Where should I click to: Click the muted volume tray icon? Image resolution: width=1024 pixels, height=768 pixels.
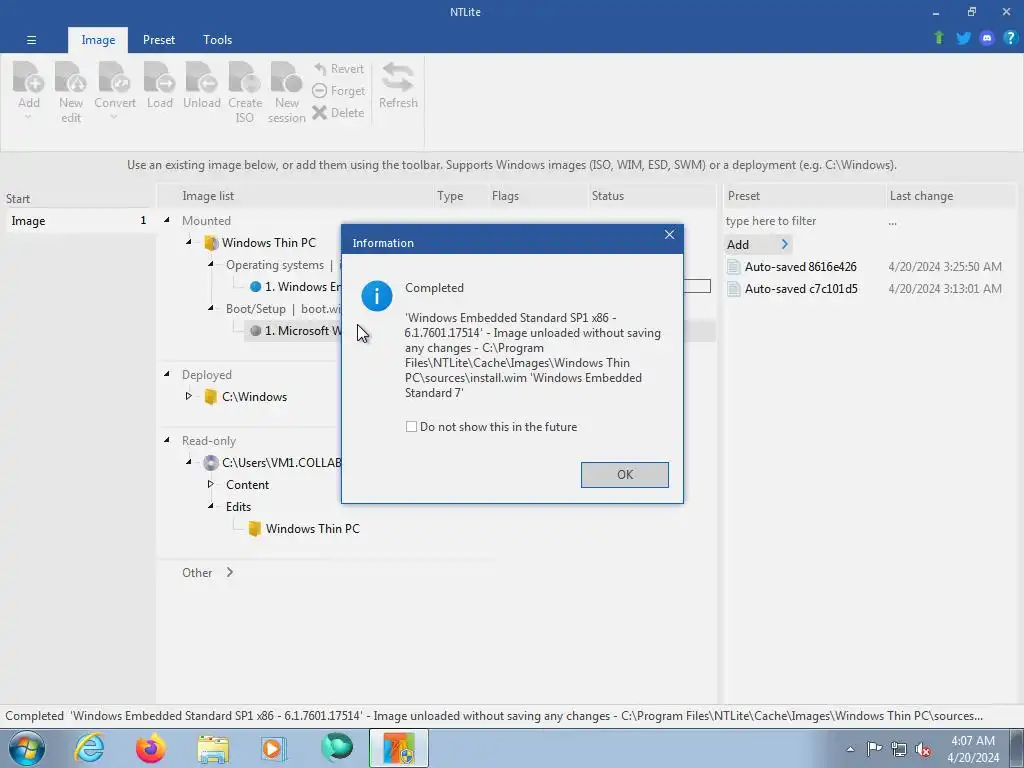[923, 749]
